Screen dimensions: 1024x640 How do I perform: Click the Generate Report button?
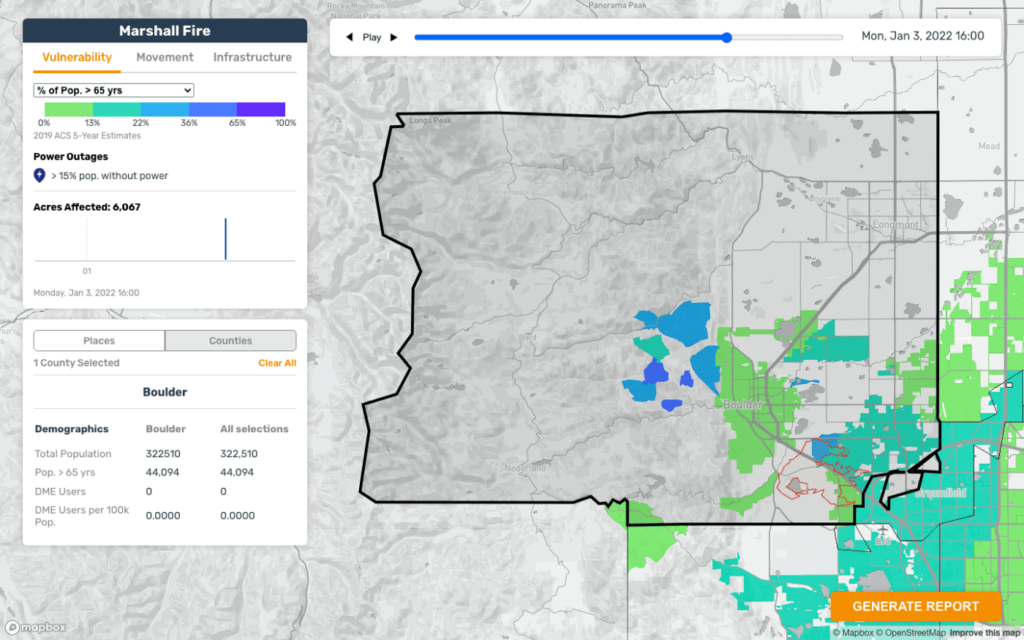915,606
